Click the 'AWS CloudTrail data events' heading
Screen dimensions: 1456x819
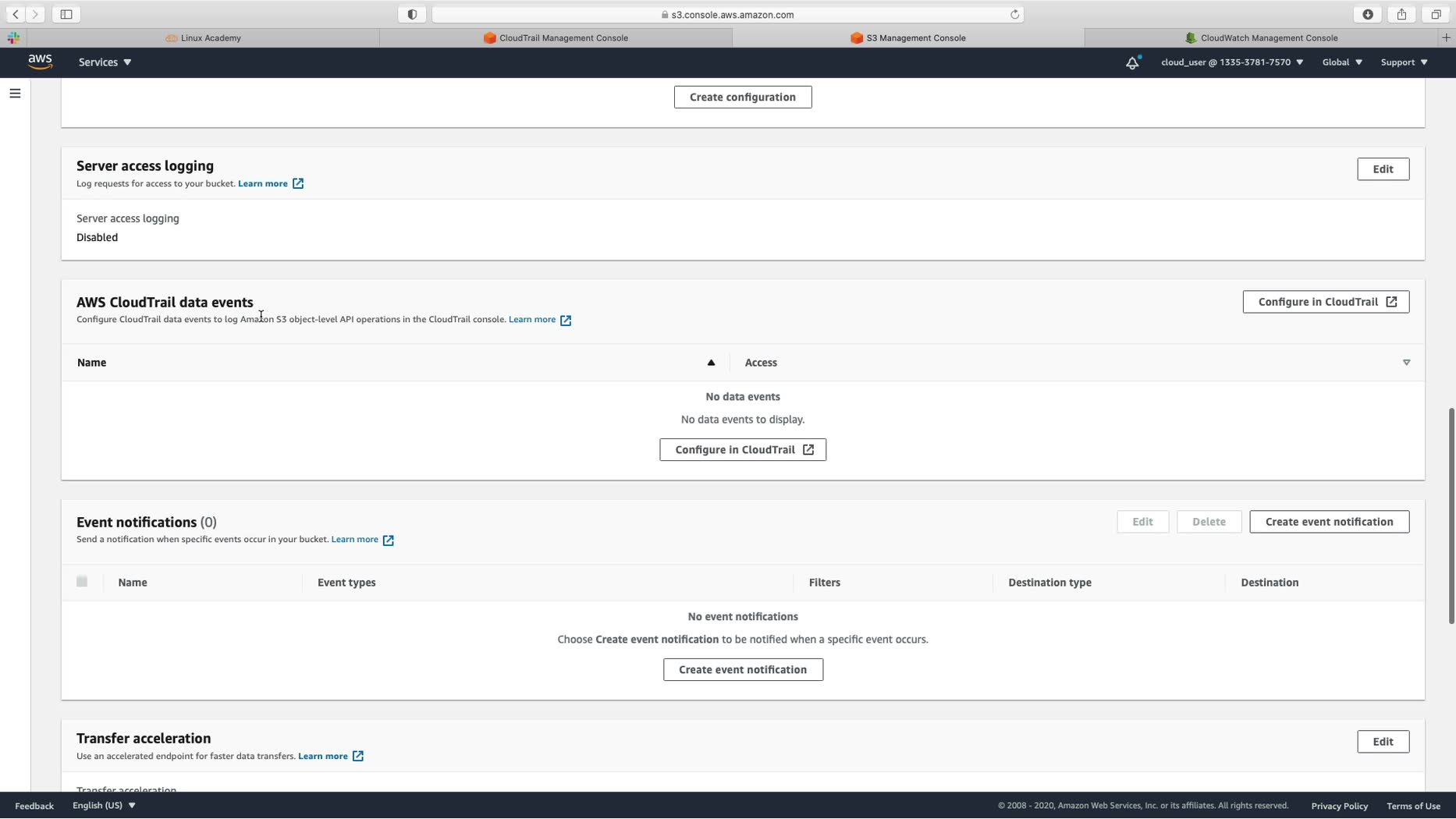165,303
